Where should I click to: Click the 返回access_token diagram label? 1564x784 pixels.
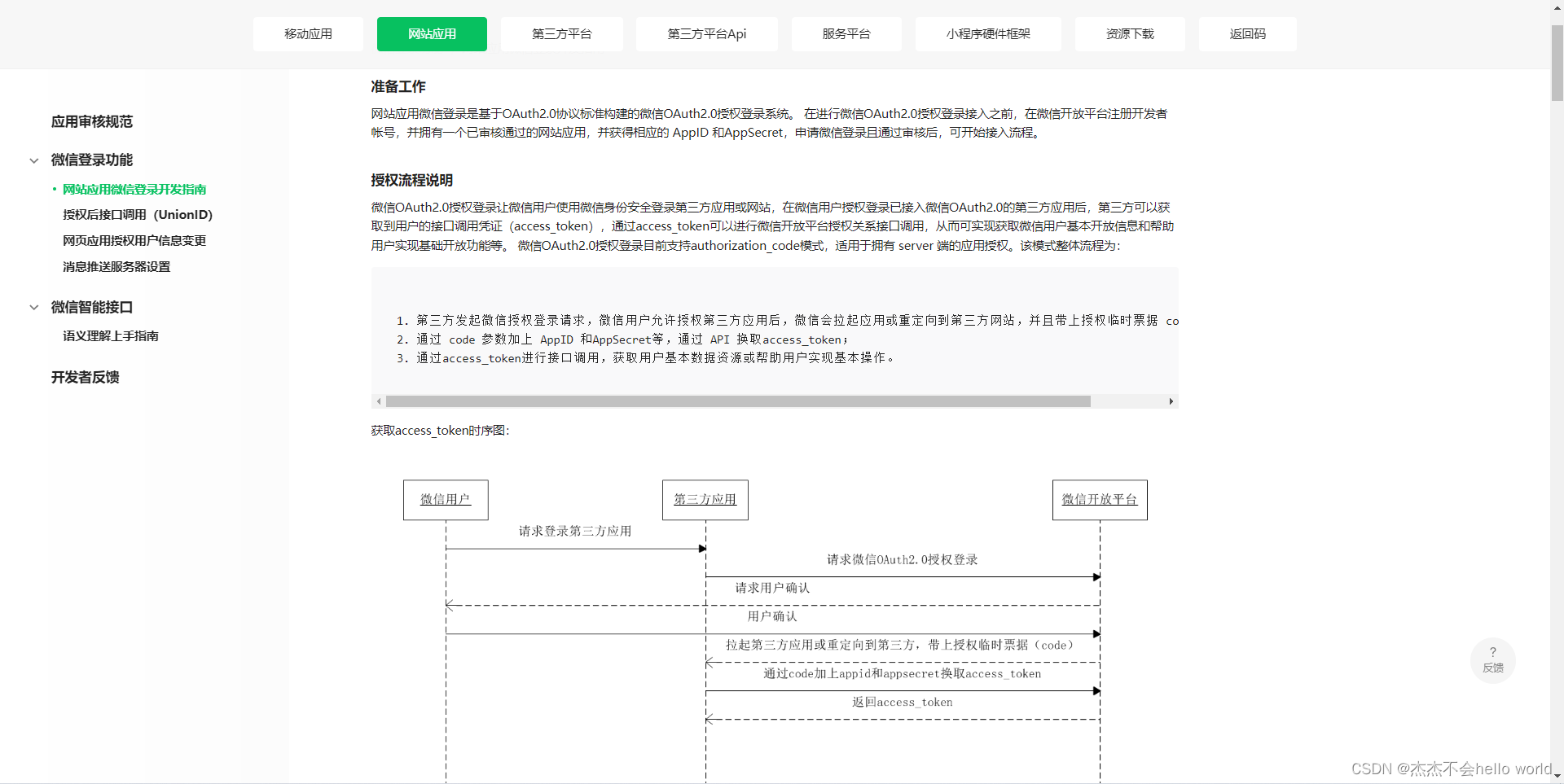(x=903, y=702)
